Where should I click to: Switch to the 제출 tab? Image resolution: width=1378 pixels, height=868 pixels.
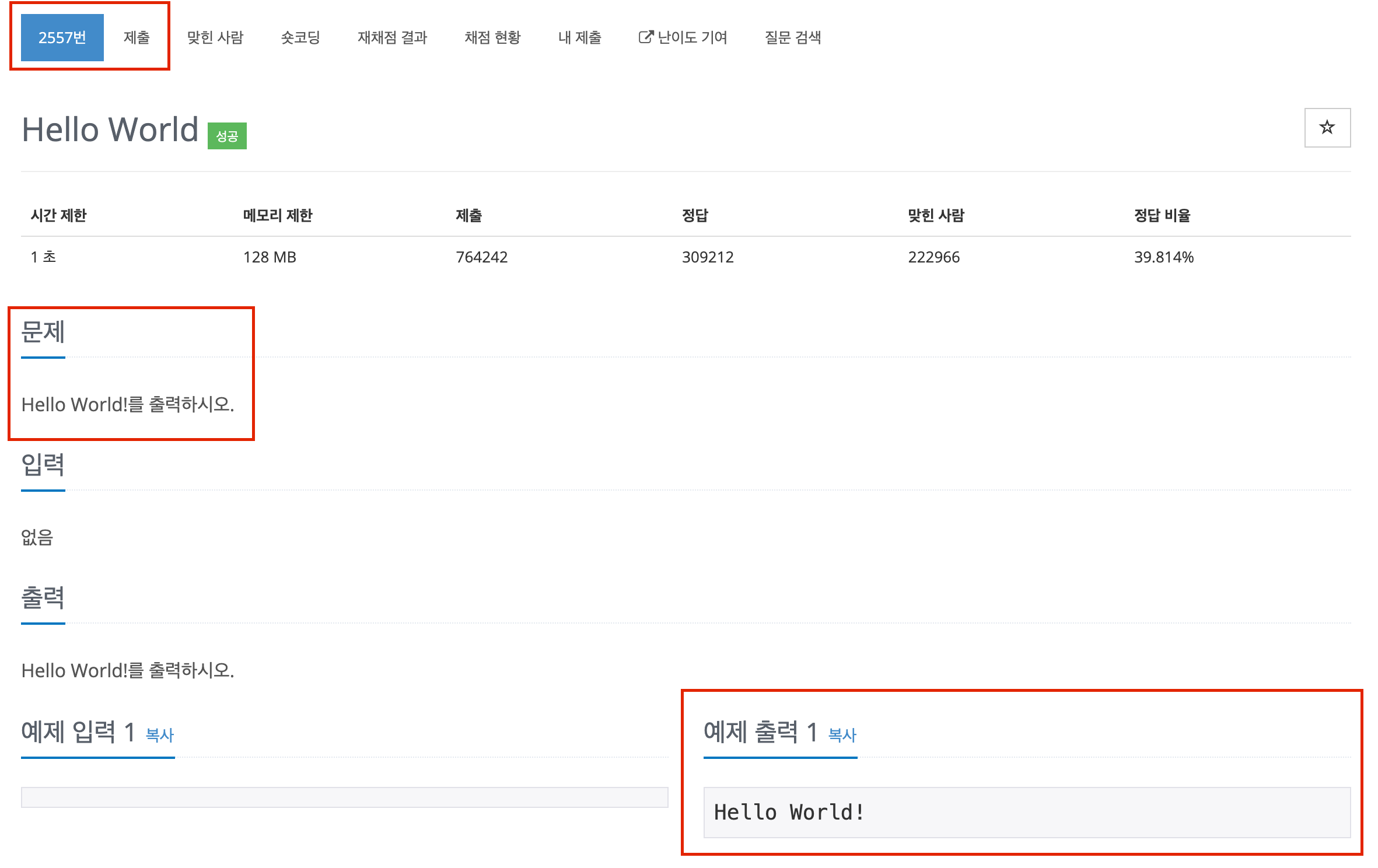pos(137,37)
